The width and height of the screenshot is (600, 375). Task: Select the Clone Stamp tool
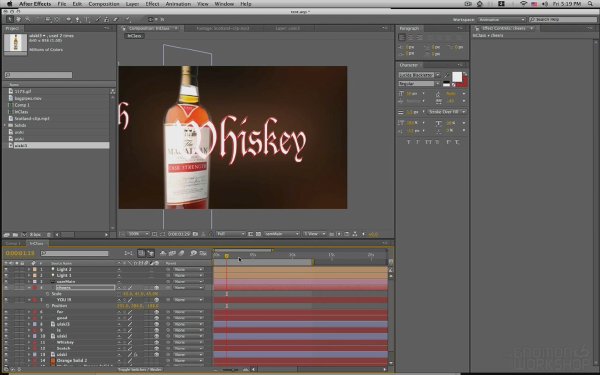click(x=106, y=19)
